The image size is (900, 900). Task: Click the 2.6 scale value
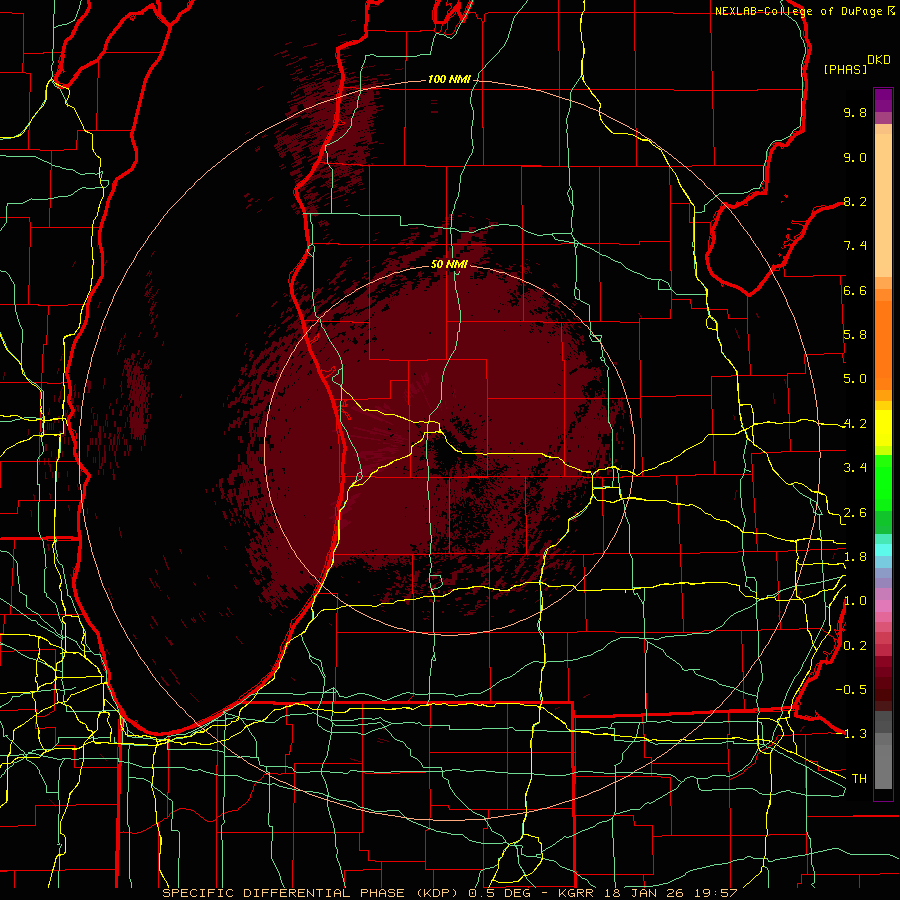855,513
